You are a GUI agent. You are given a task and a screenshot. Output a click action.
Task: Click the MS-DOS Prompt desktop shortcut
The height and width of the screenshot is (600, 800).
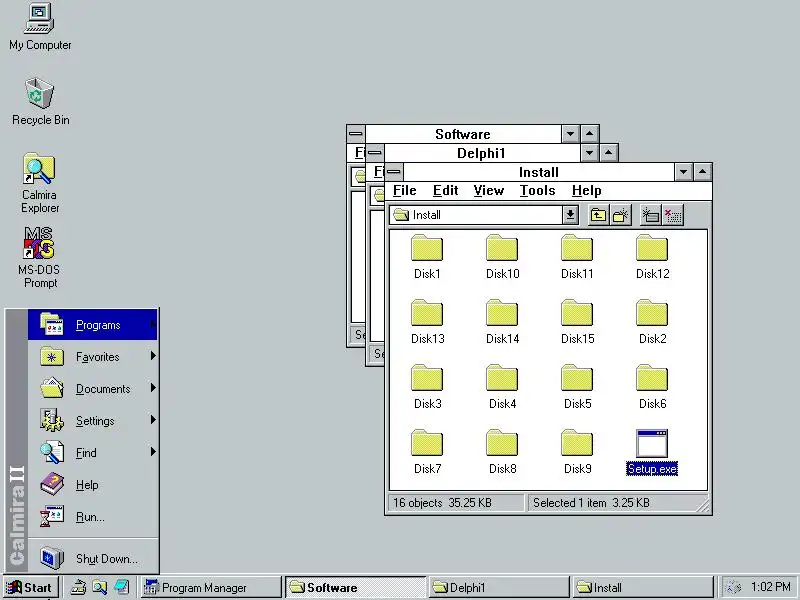pyautogui.click(x=39, y=258)
